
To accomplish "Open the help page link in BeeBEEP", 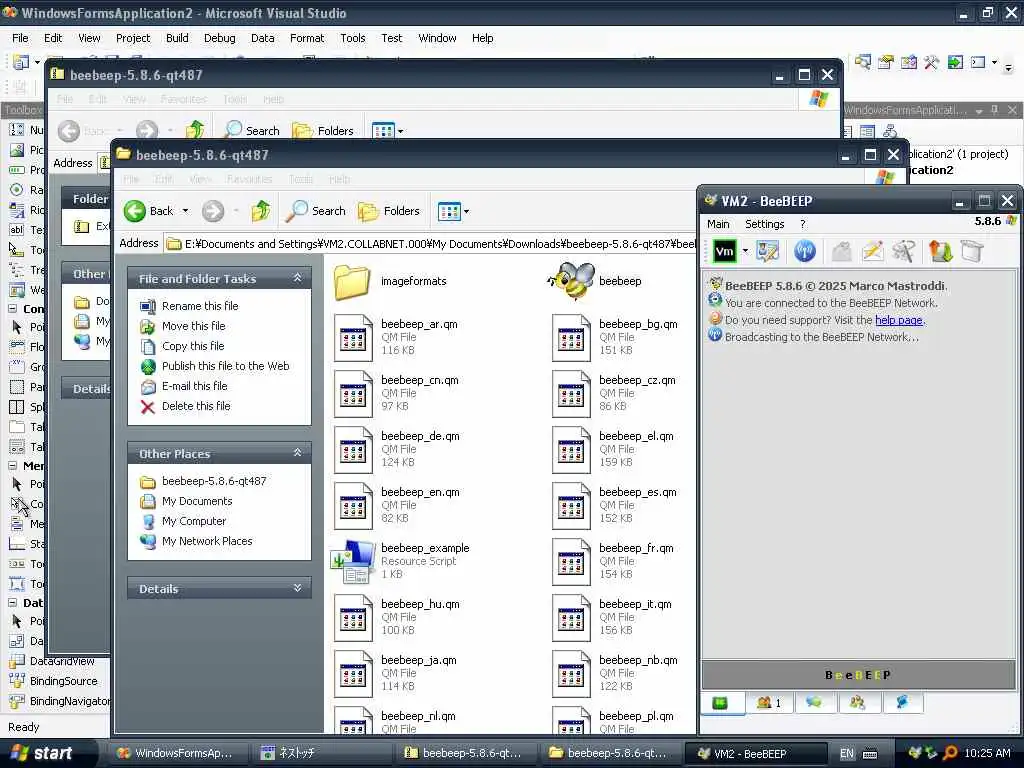I will pos(899,320).
